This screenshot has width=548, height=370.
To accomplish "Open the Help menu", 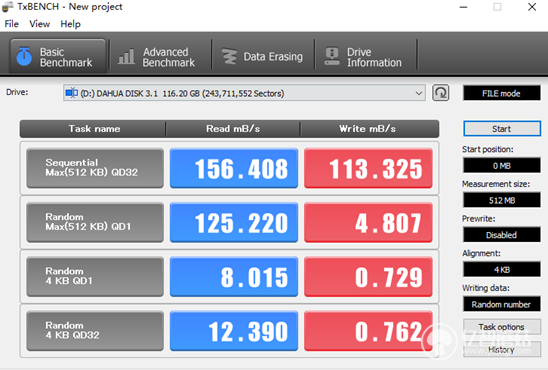I will (70, 24).
